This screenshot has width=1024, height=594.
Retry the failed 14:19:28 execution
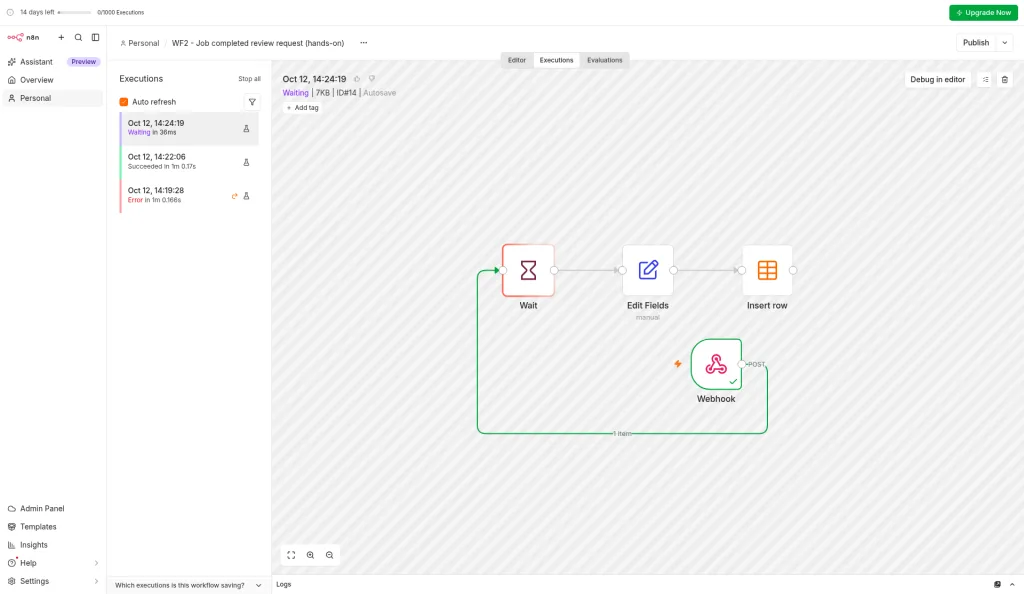click(x=234, y=196)
